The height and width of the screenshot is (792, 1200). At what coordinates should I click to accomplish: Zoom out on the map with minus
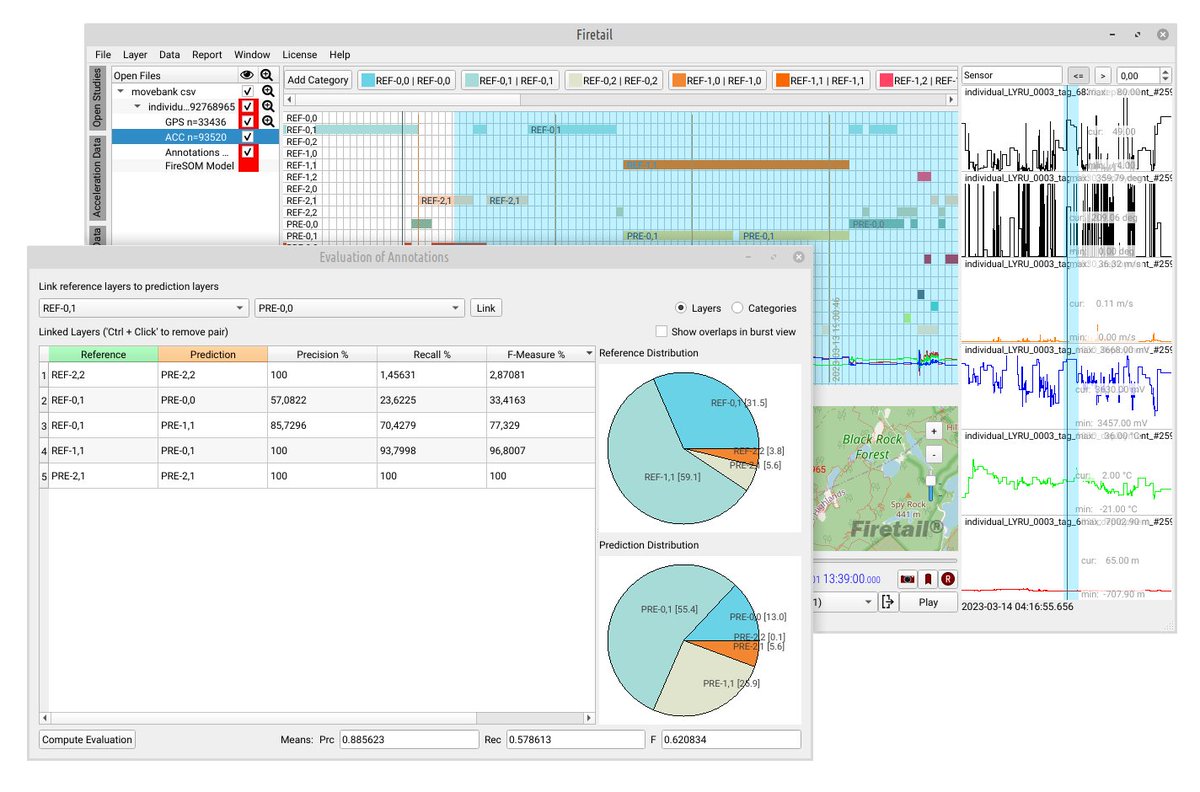pos(933,453)
